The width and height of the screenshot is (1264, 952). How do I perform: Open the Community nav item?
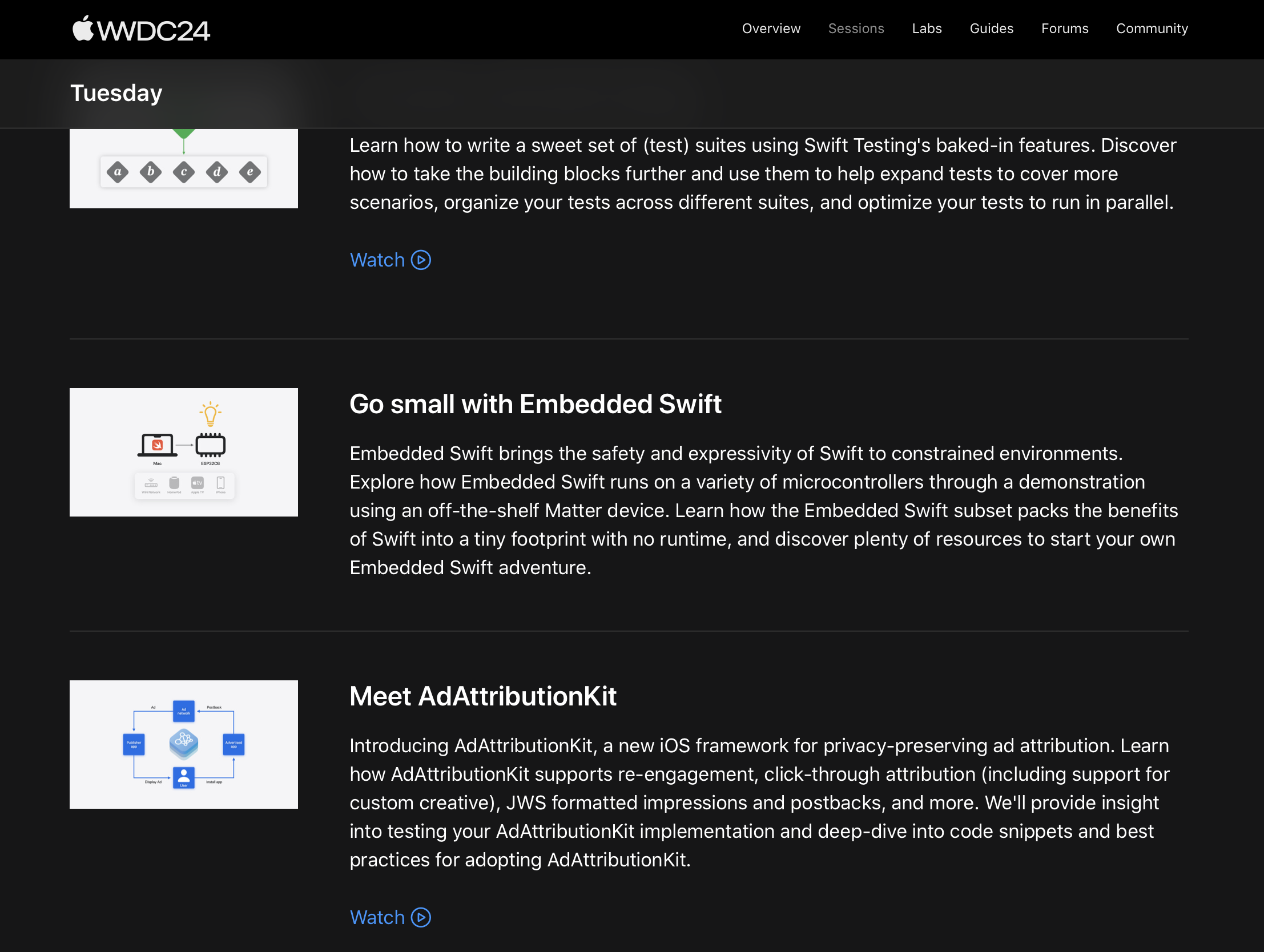tap(1152, 29)
